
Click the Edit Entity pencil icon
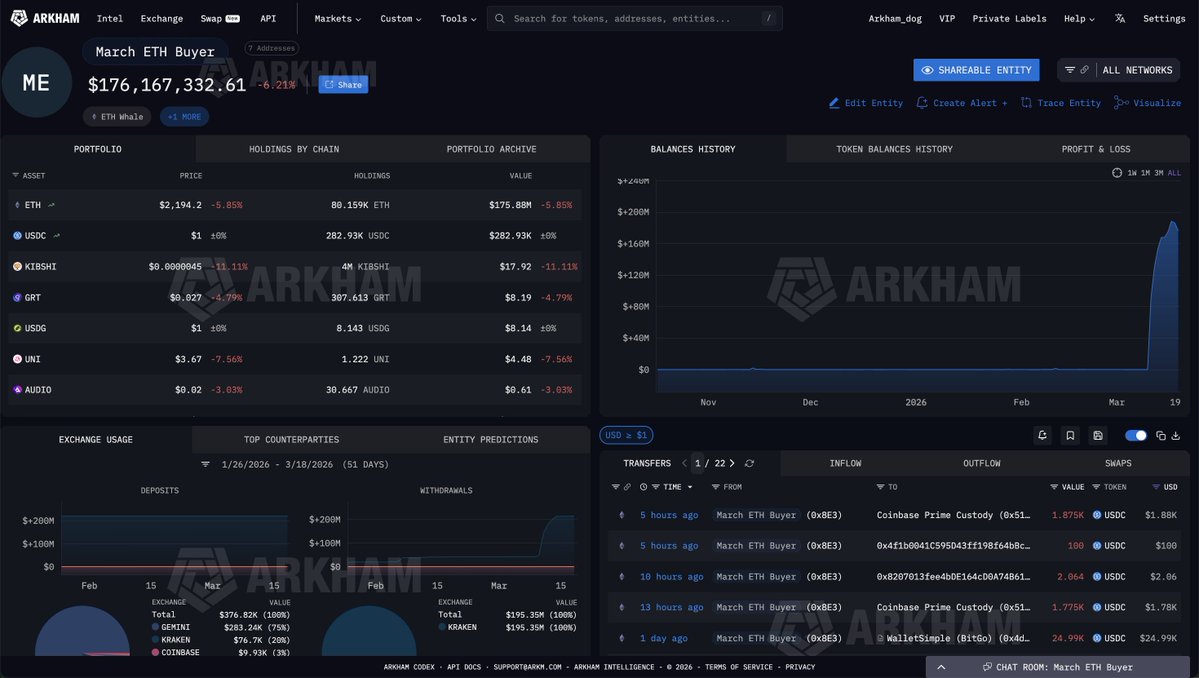[x=833, y=102]
